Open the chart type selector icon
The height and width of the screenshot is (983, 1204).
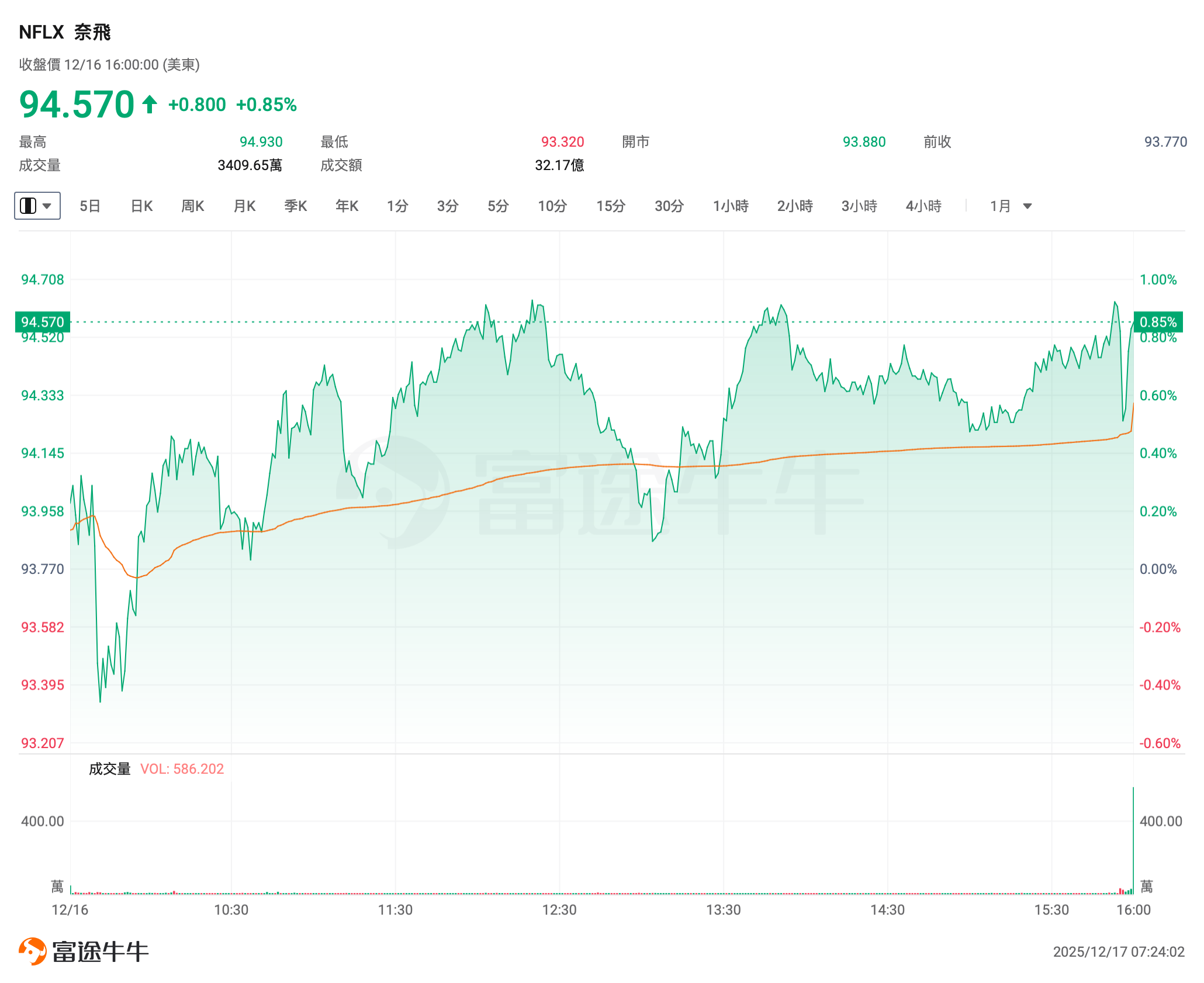pyautogui.click(x=28, y=206)
